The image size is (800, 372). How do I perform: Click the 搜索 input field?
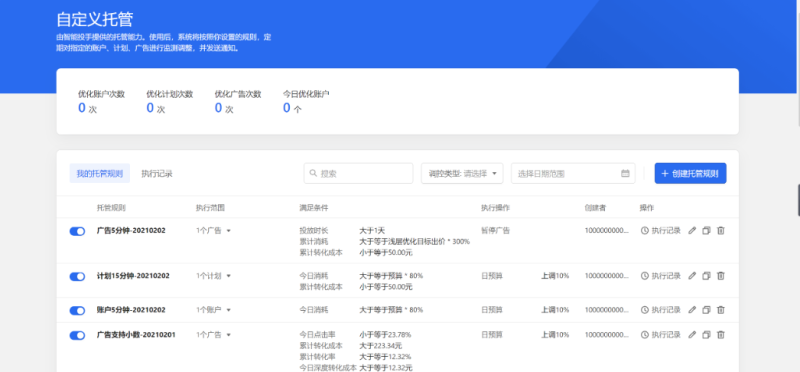tap(358, 173)
